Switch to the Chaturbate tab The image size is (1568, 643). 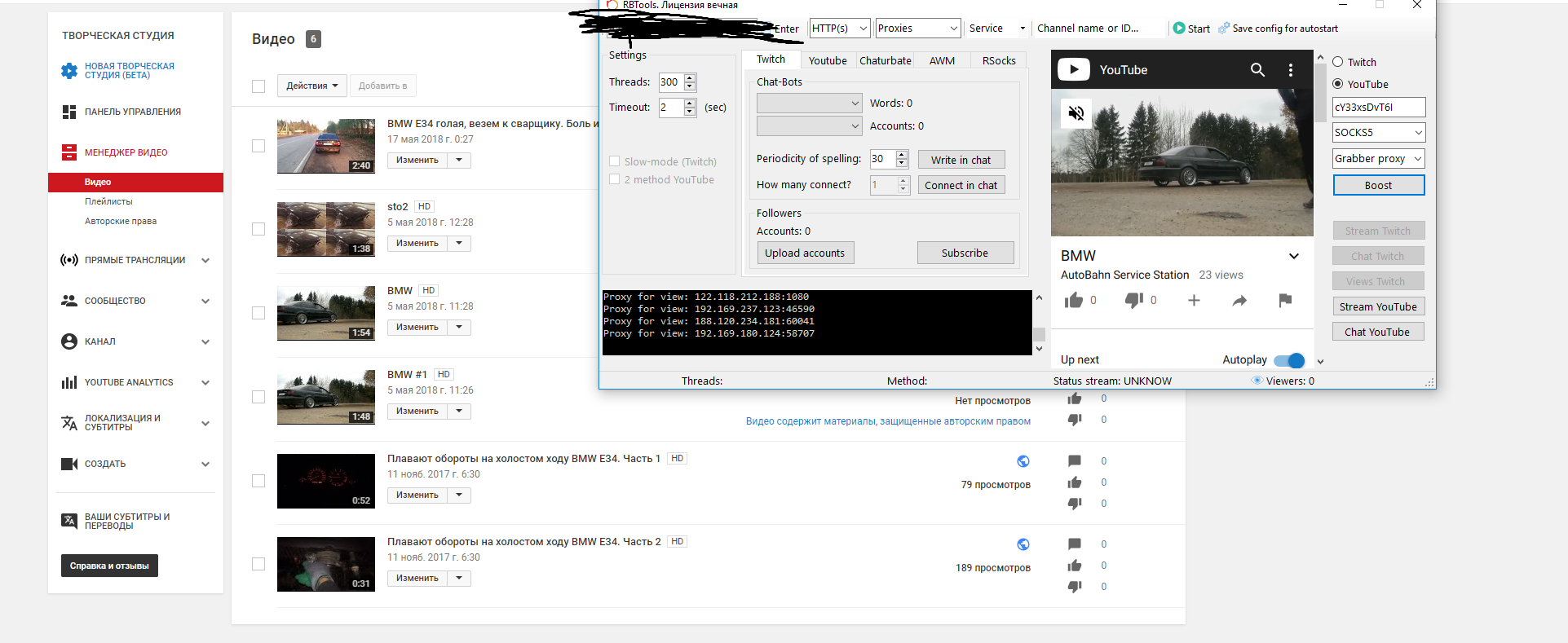[885, 60]
